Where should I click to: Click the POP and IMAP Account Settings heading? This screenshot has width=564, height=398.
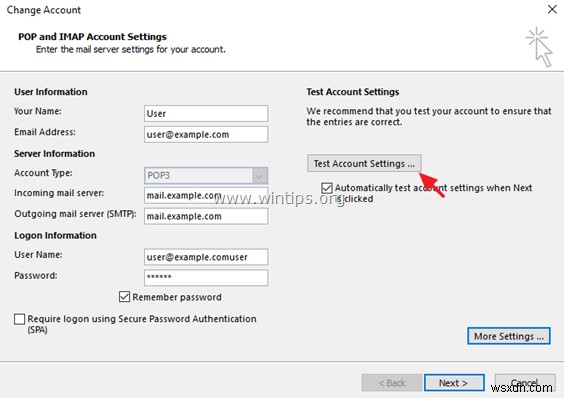[x=92, y=37]
